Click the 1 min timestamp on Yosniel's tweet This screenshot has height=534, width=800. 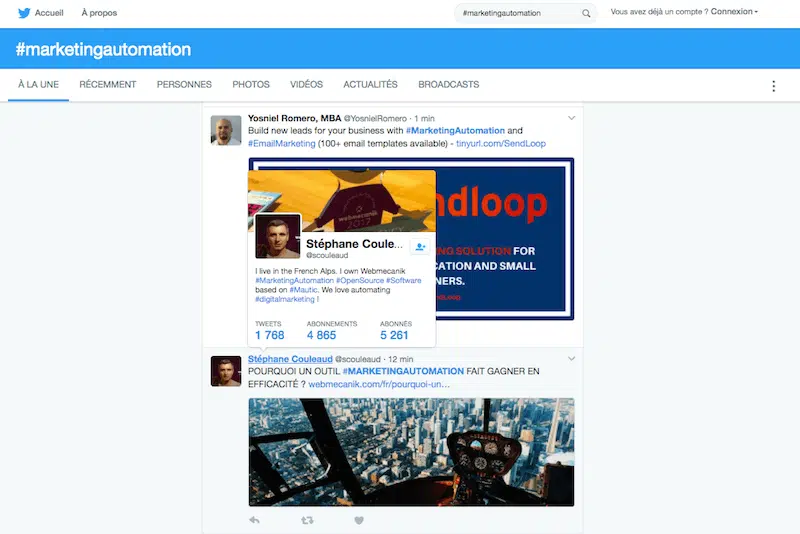click(x=424, y=118)
